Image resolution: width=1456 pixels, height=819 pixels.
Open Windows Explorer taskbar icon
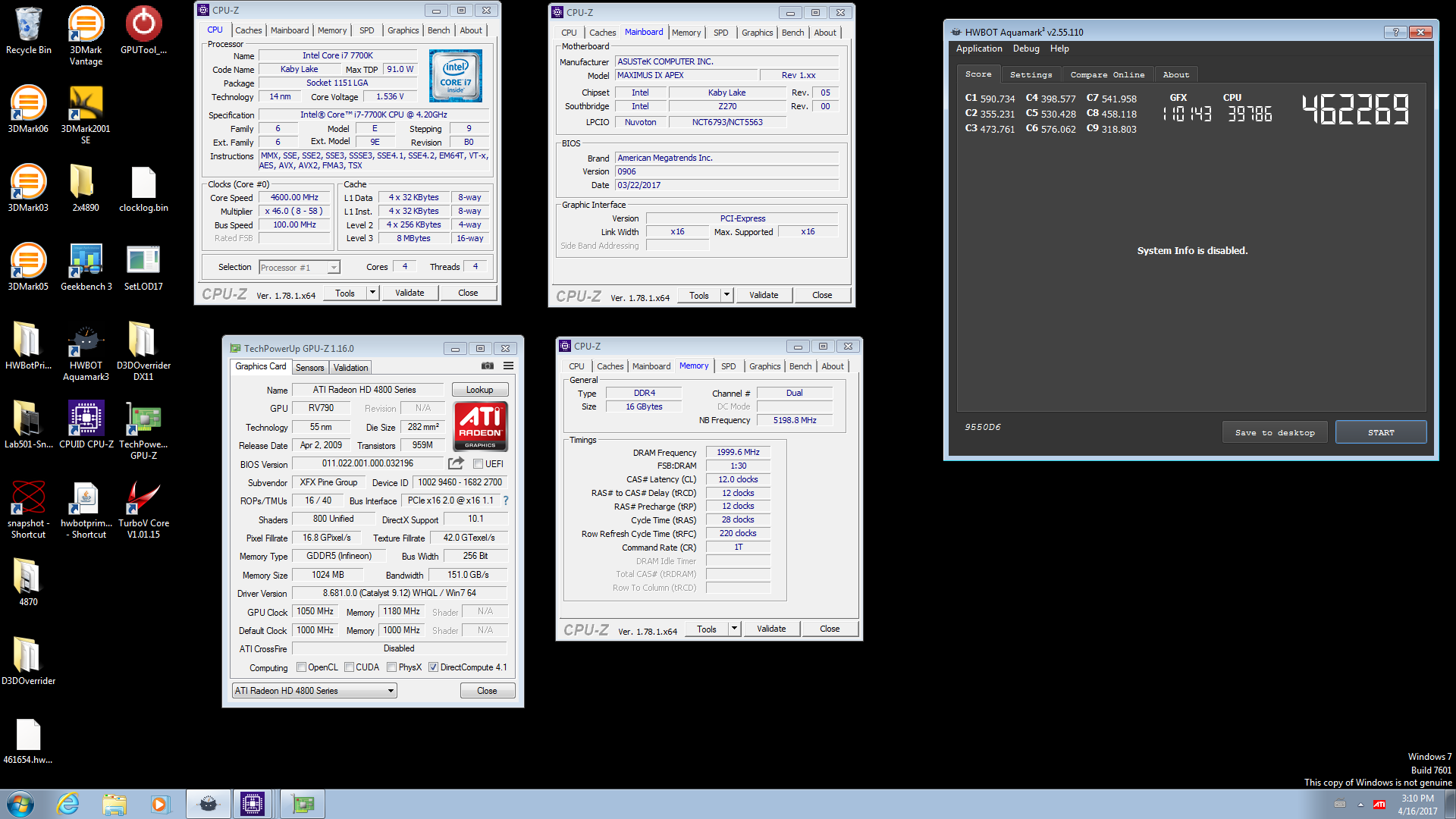coord(115,804)
